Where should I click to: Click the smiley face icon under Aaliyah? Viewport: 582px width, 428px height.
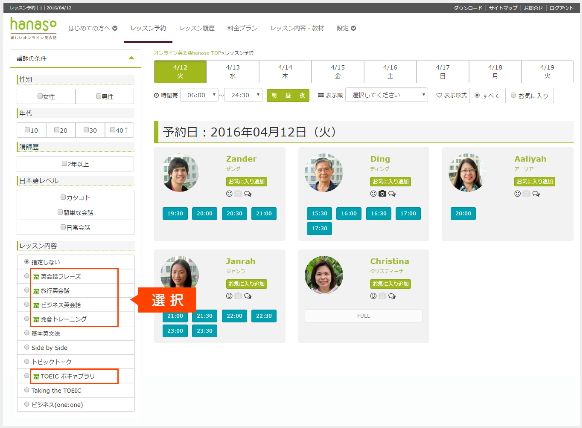(517, 193)
